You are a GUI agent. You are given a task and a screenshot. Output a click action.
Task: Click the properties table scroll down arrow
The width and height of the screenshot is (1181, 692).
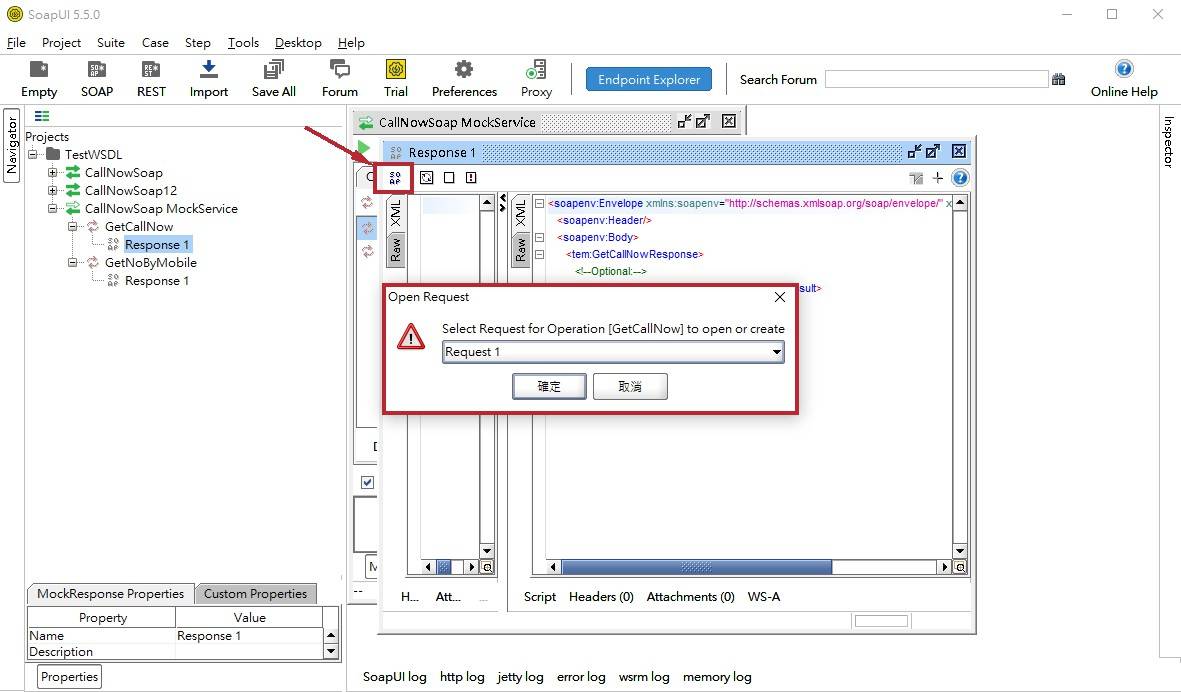pyautogui.click(x=331, y=652)
